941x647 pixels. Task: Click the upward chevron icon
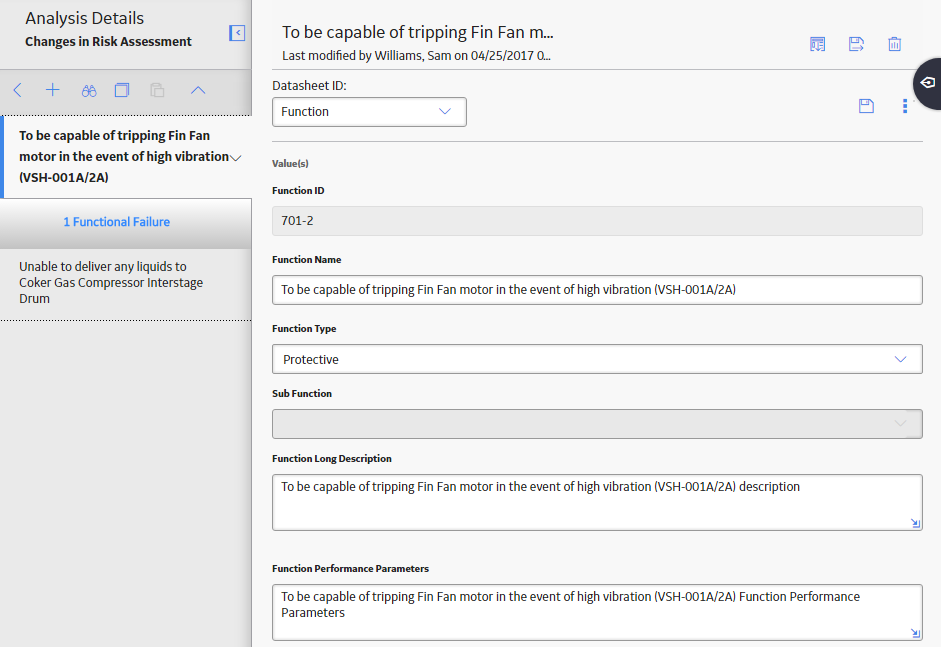pyautogui.click(x=198, y=91)
